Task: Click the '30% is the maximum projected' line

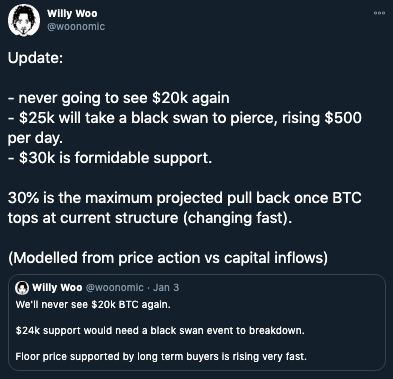Action: 185,198
